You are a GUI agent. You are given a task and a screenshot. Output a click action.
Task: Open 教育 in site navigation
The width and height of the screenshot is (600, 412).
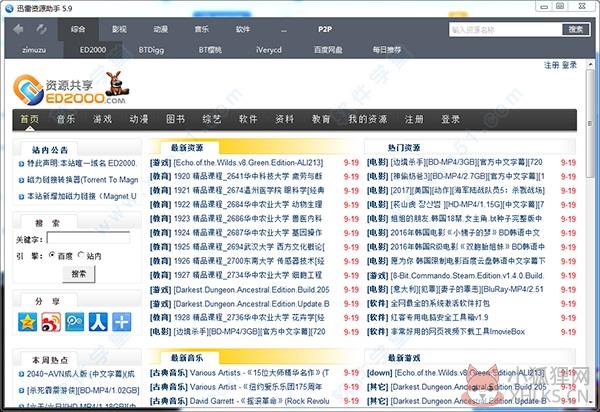coord(321,119)
